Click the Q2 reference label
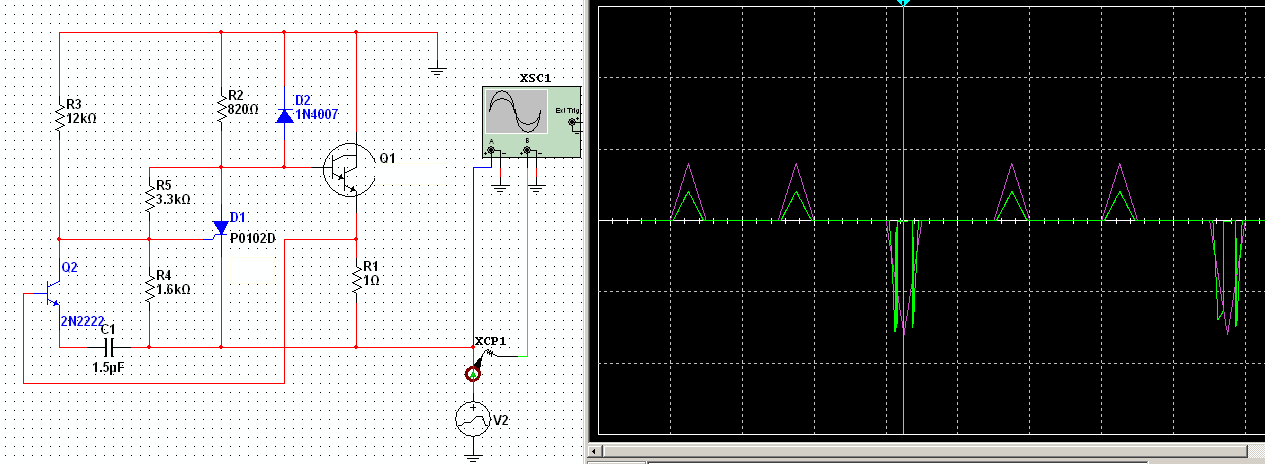 (69, 268)
